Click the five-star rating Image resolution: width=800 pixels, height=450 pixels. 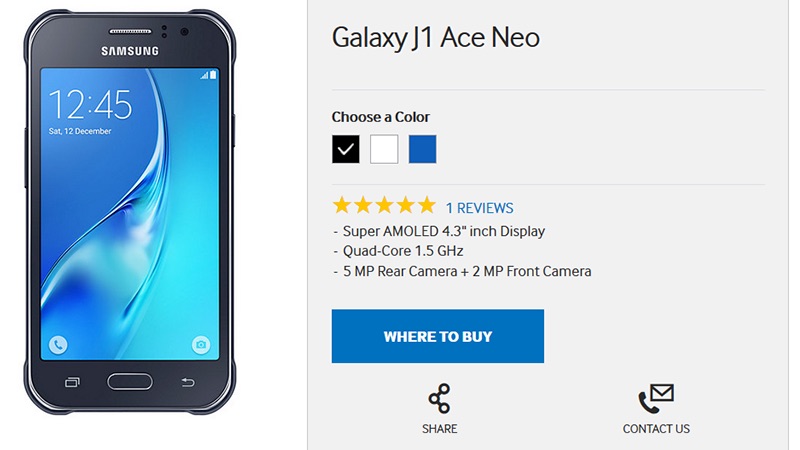point(384,206)
